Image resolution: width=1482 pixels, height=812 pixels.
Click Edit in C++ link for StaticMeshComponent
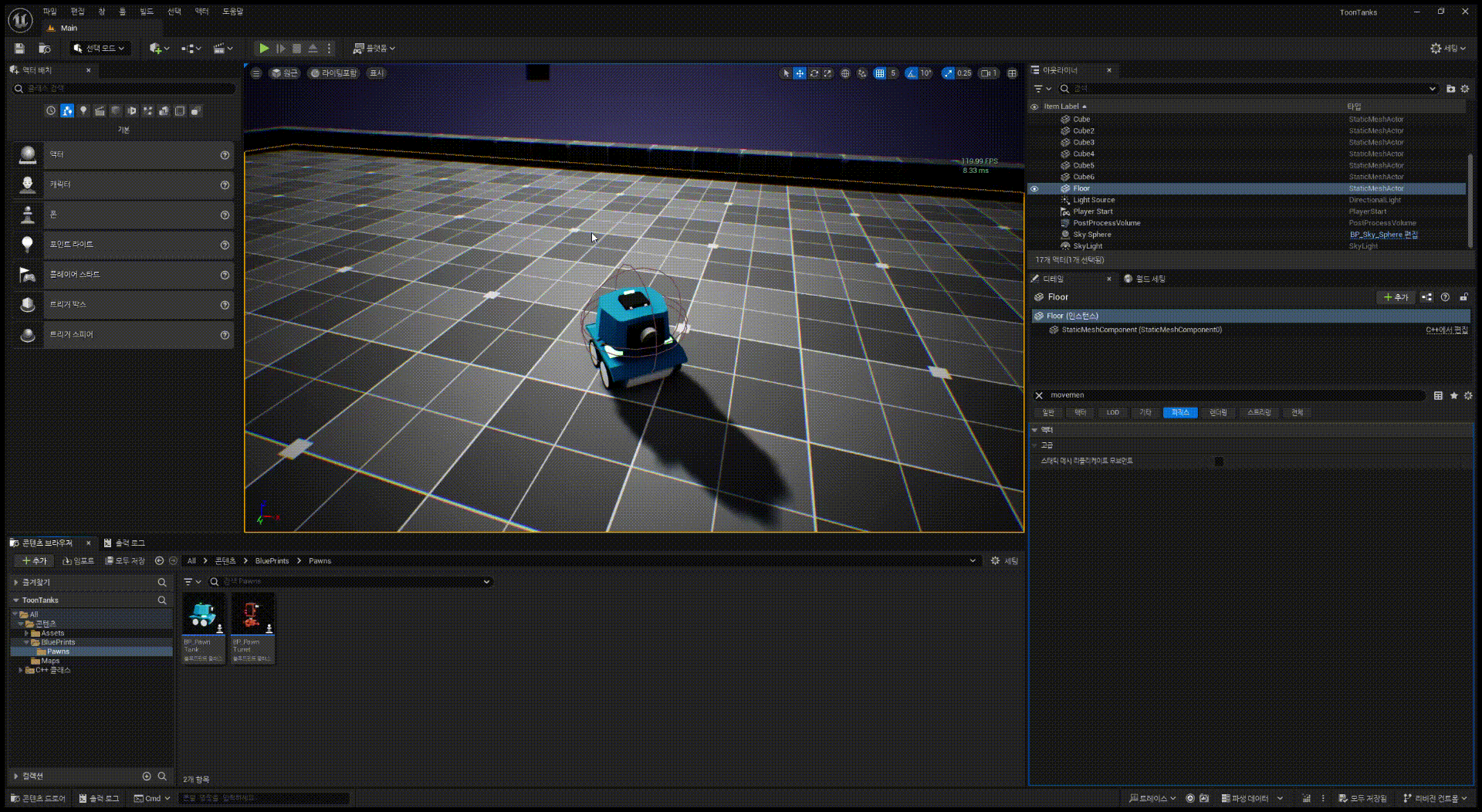1446,330
